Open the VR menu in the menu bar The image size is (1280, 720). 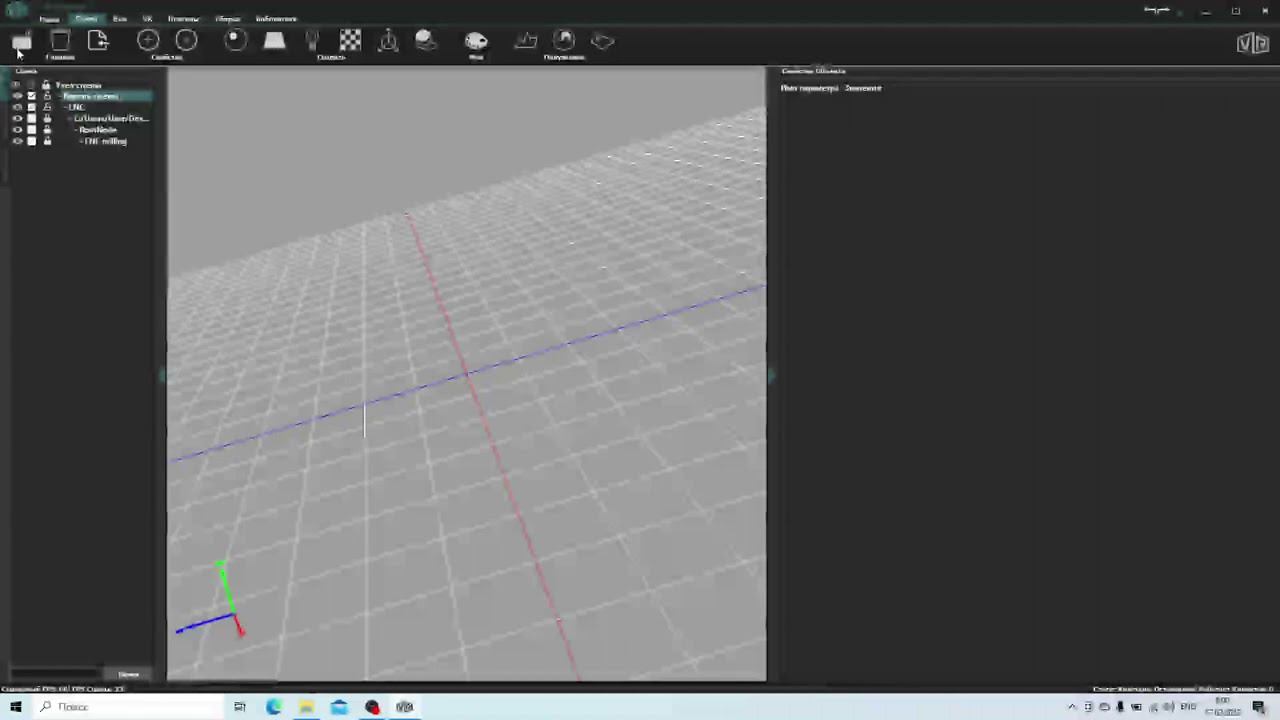tap(147, 19)
